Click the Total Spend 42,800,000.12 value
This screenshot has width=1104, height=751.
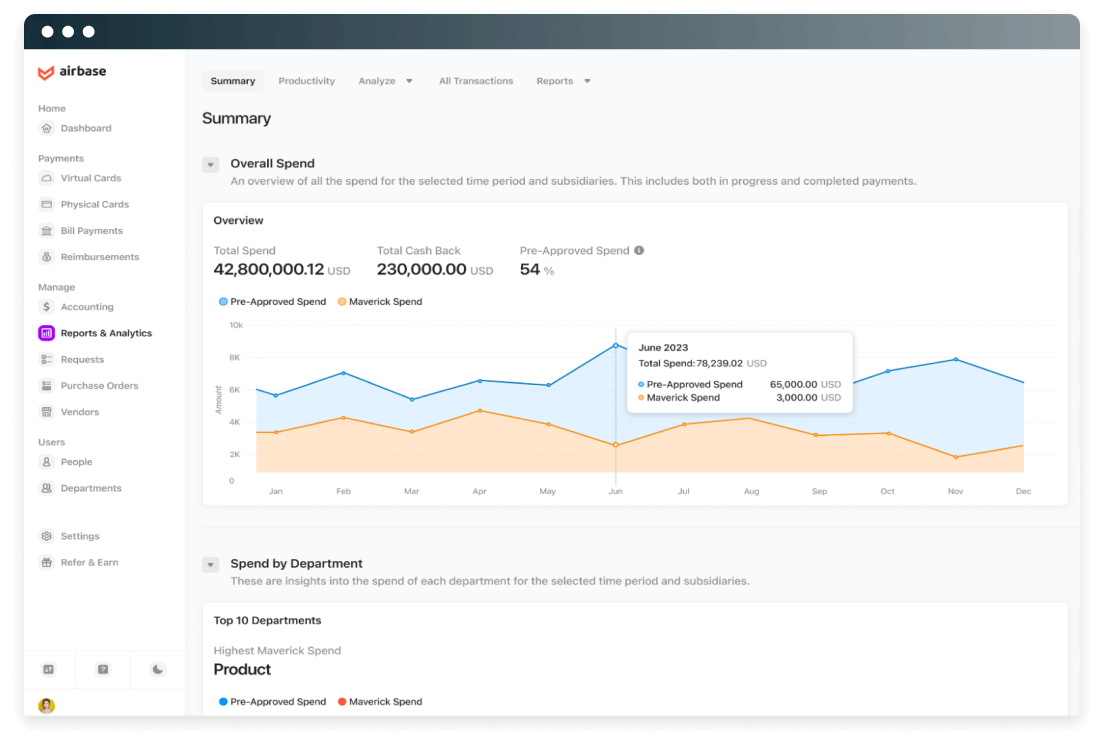pos(269,270)
